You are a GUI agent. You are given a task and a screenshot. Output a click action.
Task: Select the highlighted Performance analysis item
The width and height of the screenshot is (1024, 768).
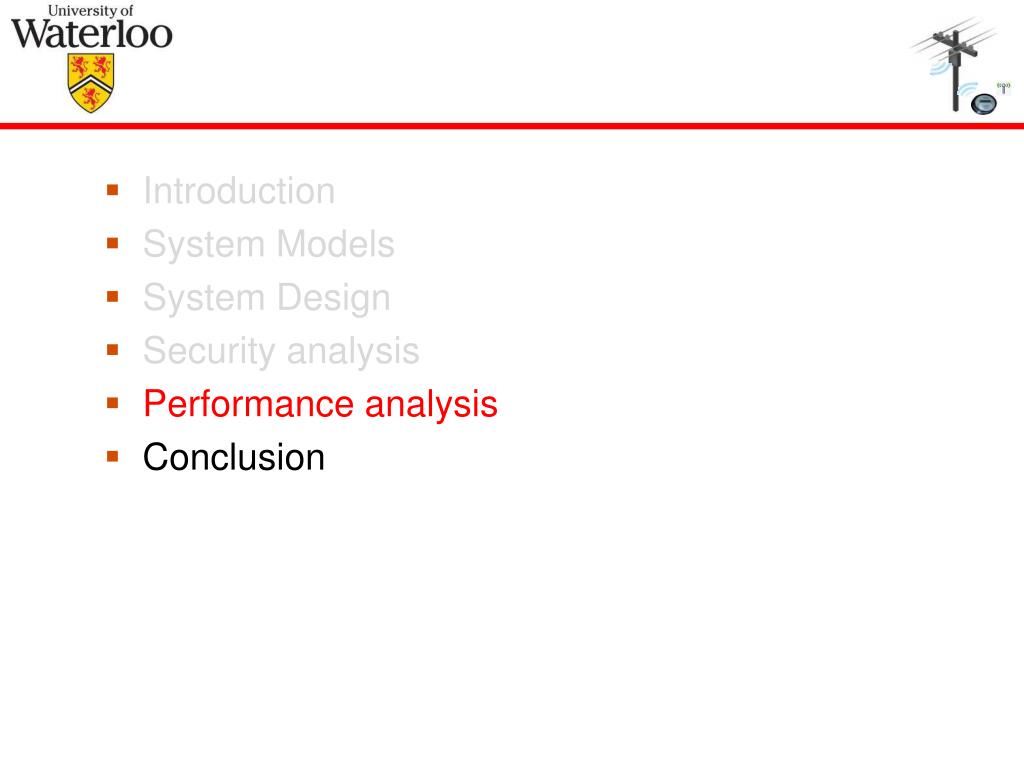320,404
